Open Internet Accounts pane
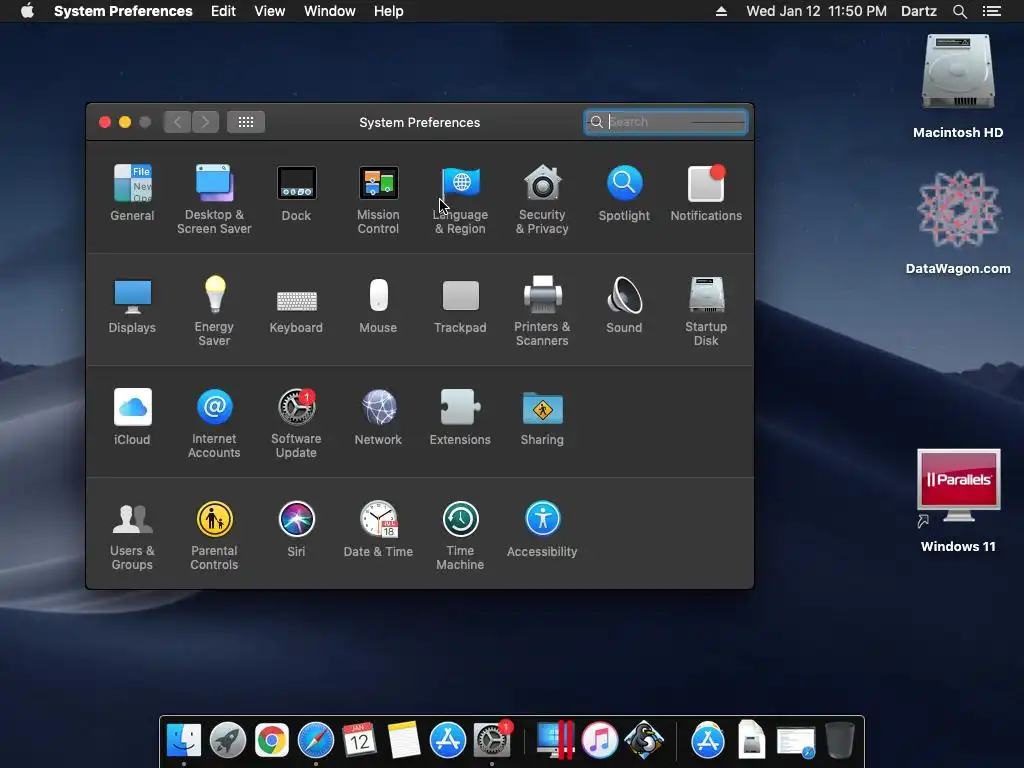This screenshot has width=1024, height=768. tap(214, 423)
